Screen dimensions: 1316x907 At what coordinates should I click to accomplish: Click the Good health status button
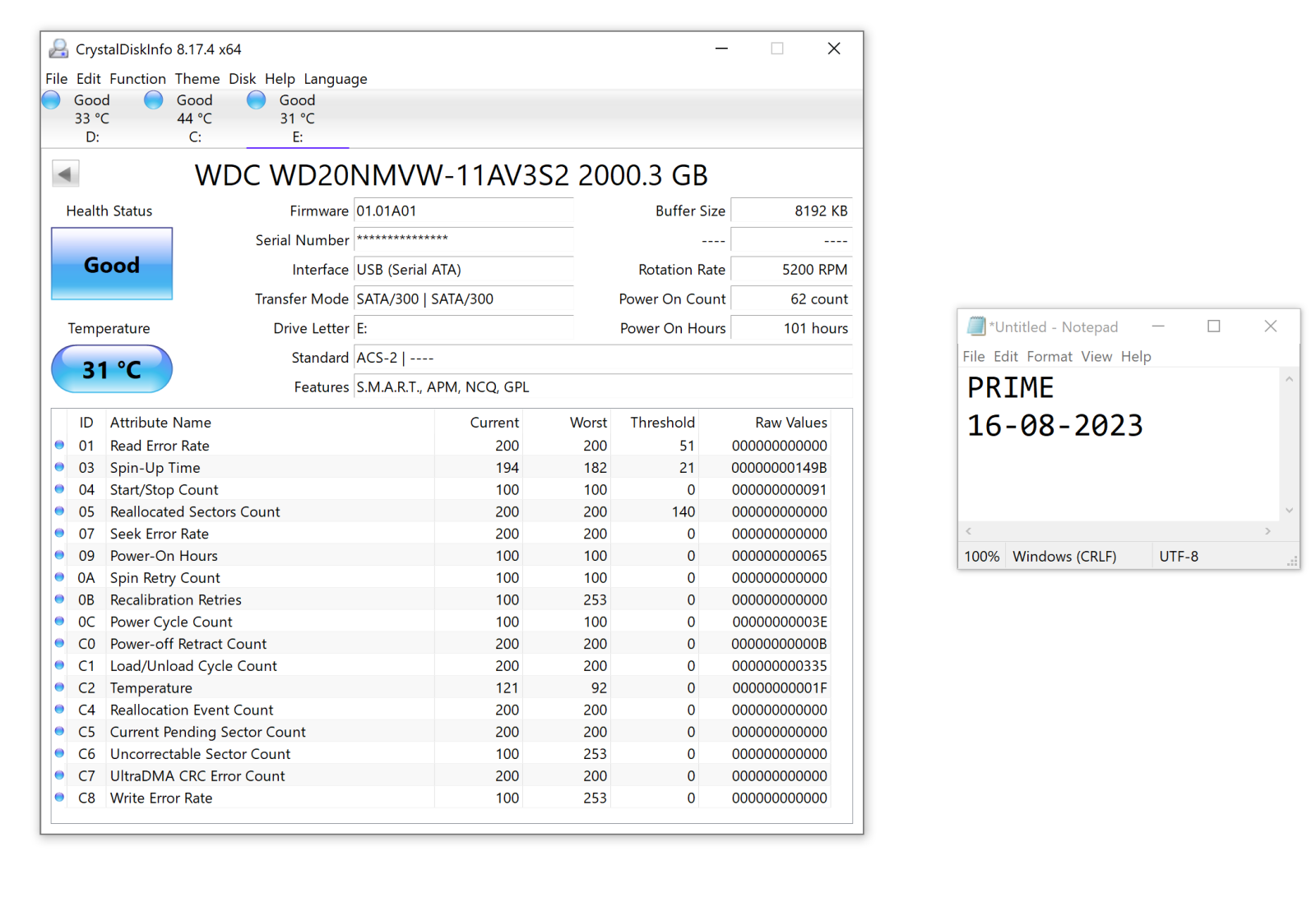pos(112,264)
